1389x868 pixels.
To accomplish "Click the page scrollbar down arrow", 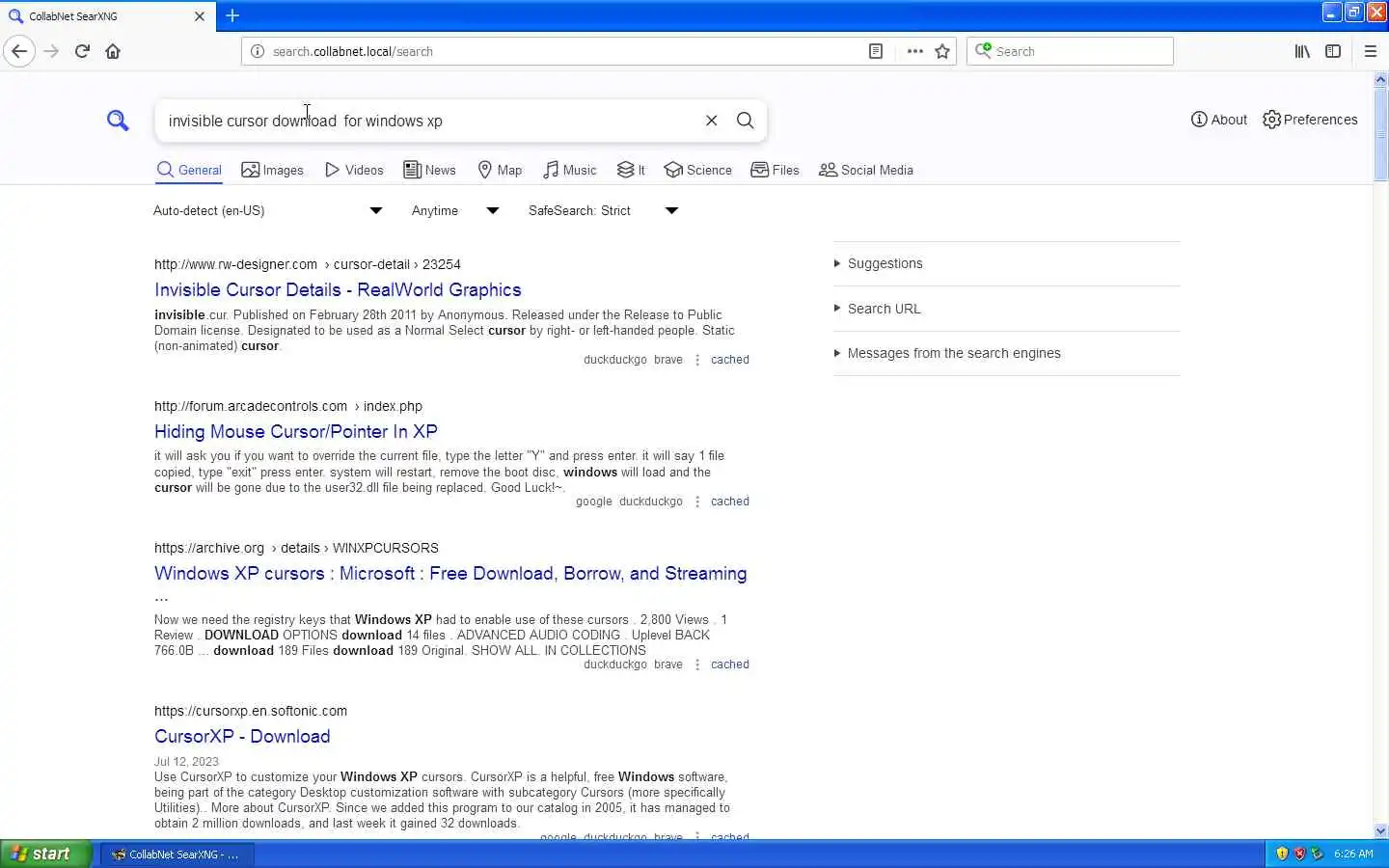I will pyautogui.click(x=1380, y=830).
